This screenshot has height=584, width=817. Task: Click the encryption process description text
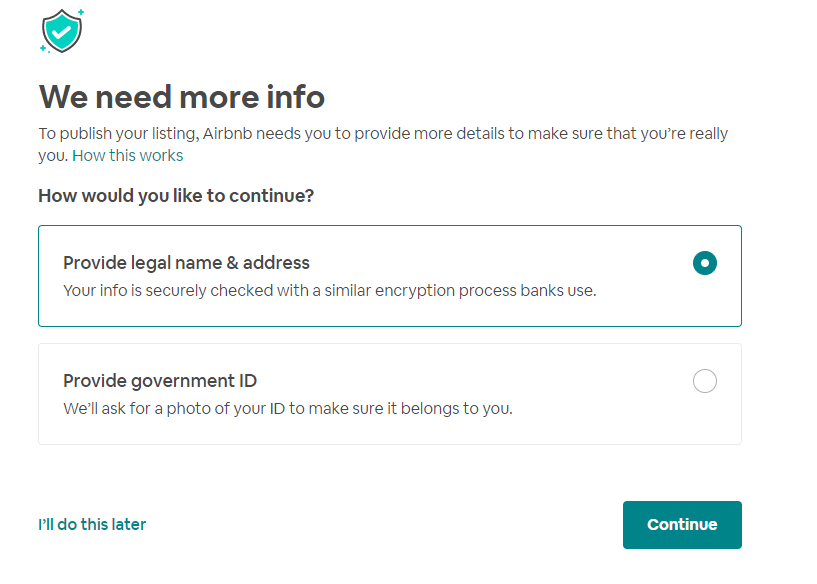click(329, 290)
